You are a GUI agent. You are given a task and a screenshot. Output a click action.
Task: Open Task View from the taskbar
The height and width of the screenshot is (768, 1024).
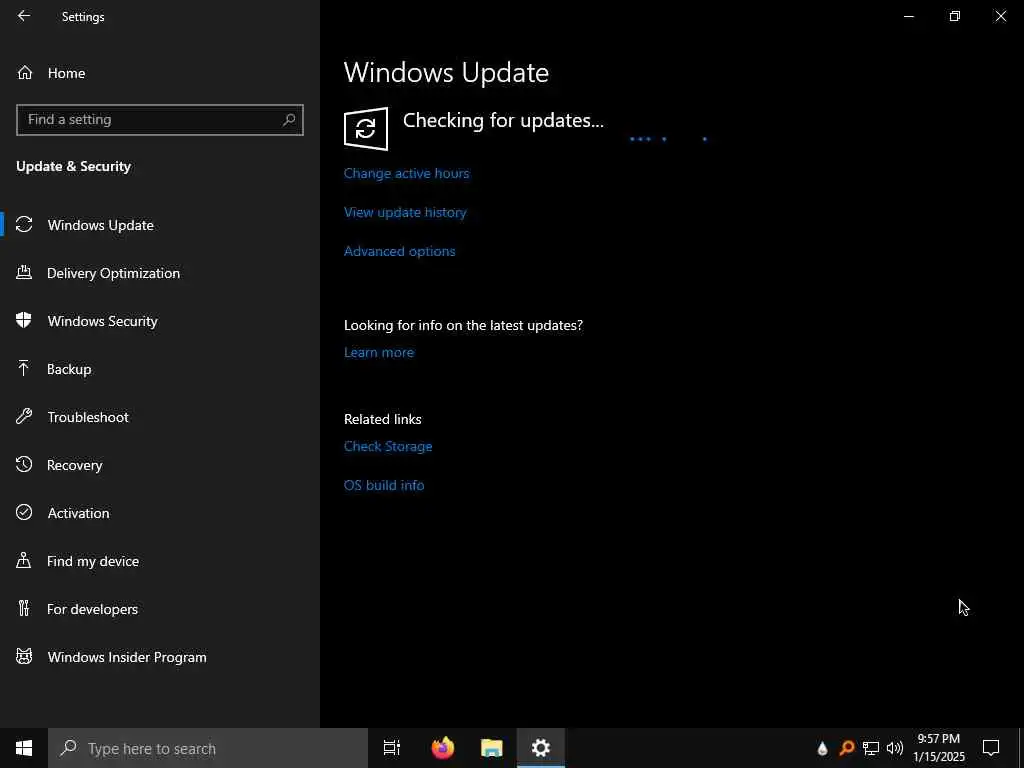tap(392, 748)
